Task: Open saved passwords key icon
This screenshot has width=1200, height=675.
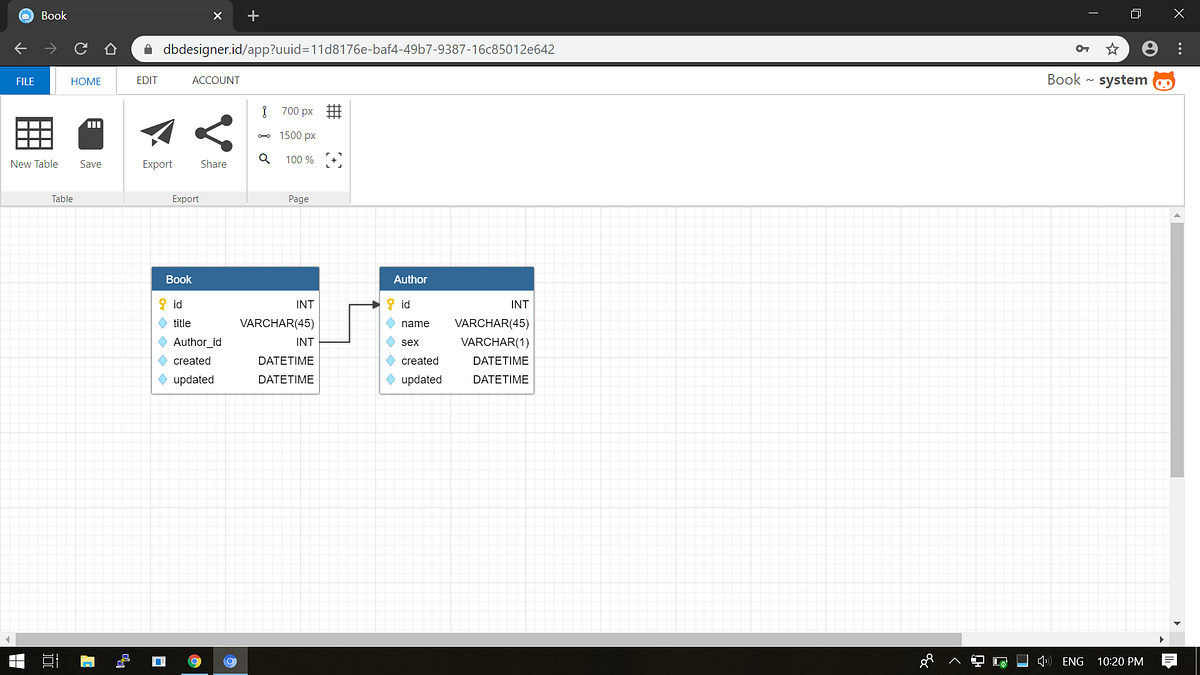Action: (x=1082, y=48)
